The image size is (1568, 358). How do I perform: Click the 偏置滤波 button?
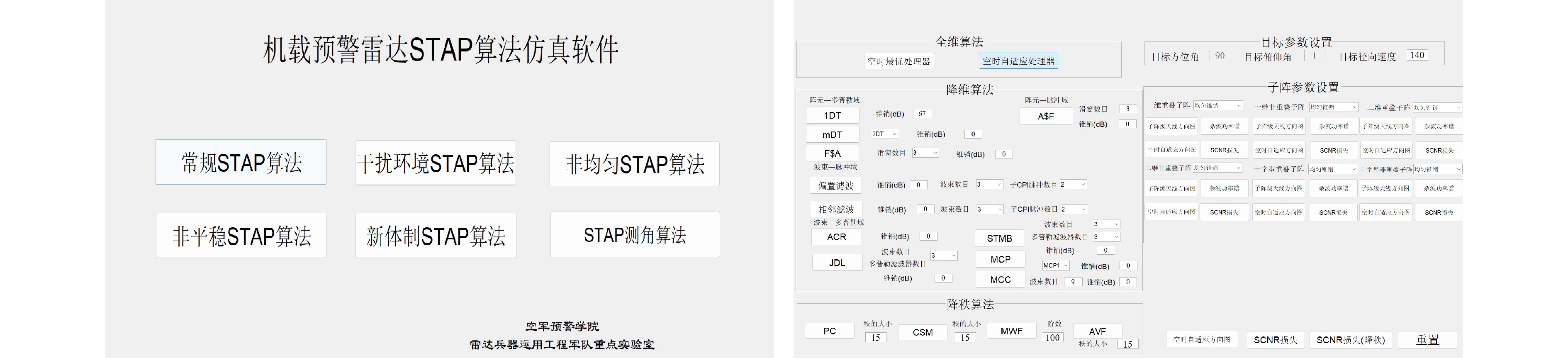coord(836,186)
